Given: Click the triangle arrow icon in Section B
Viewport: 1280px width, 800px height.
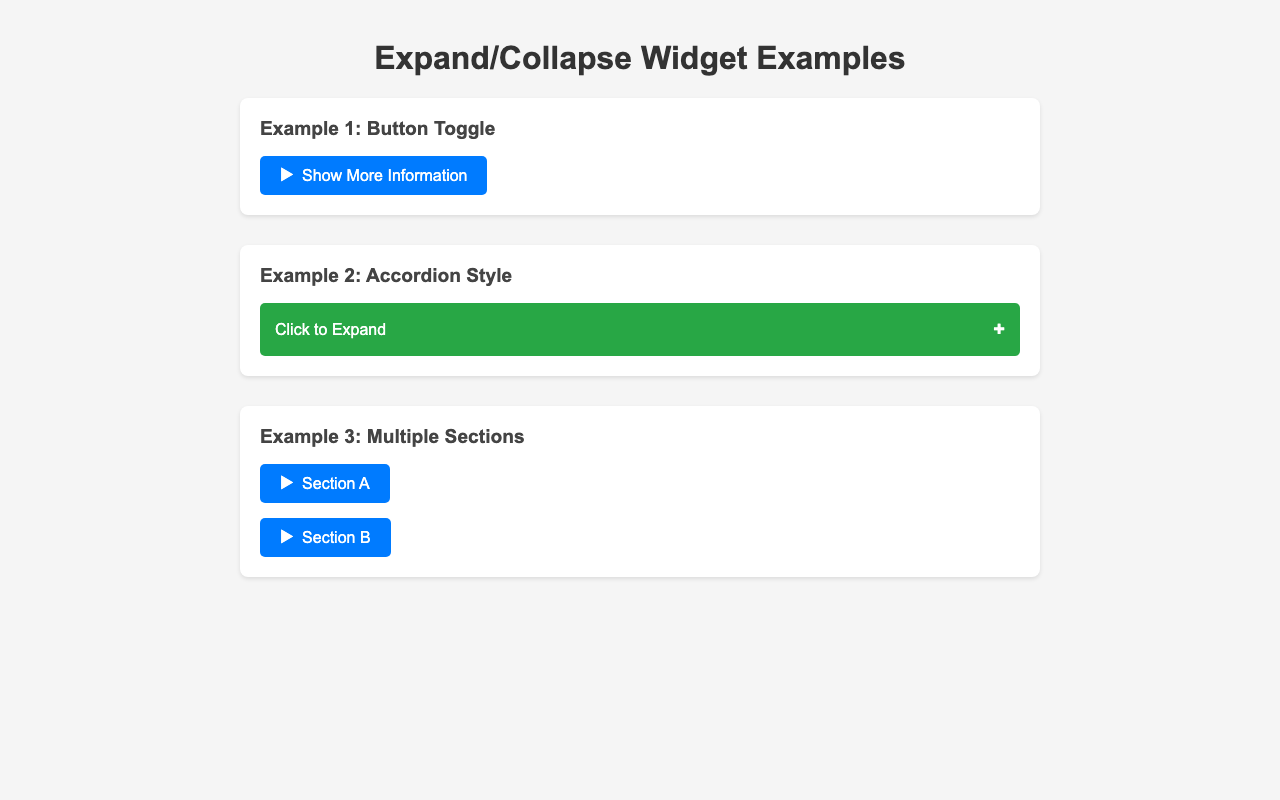Looking at the screenshot, I should pyautogui.click(x=287, y=537).
